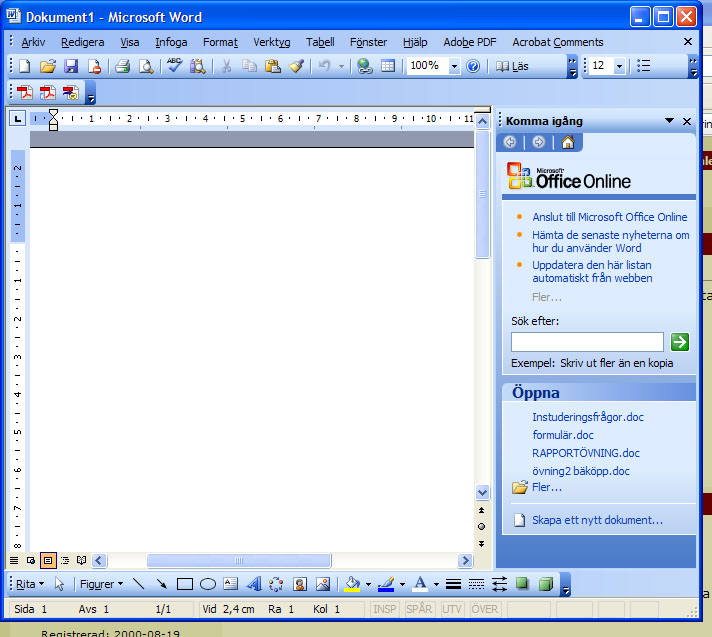Image resolution: width=712 pixels, height=637 pixels.
Task: Click the line style icon
Action: point(453,584)
